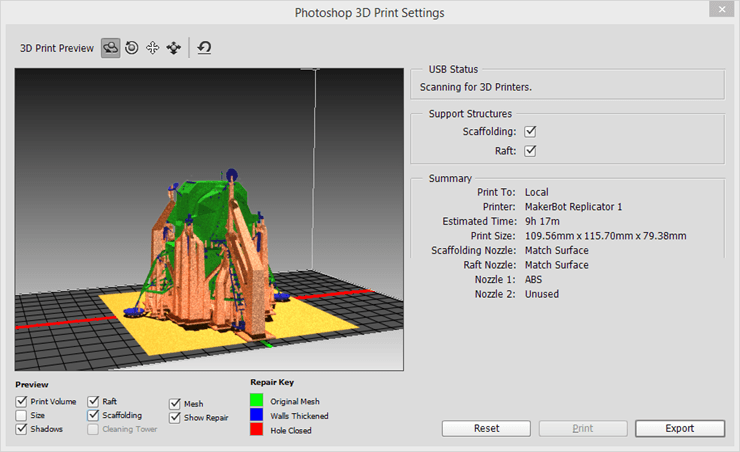
Task: Uncheck Scaffolding under Support Structures
Action: pos(530,131)
